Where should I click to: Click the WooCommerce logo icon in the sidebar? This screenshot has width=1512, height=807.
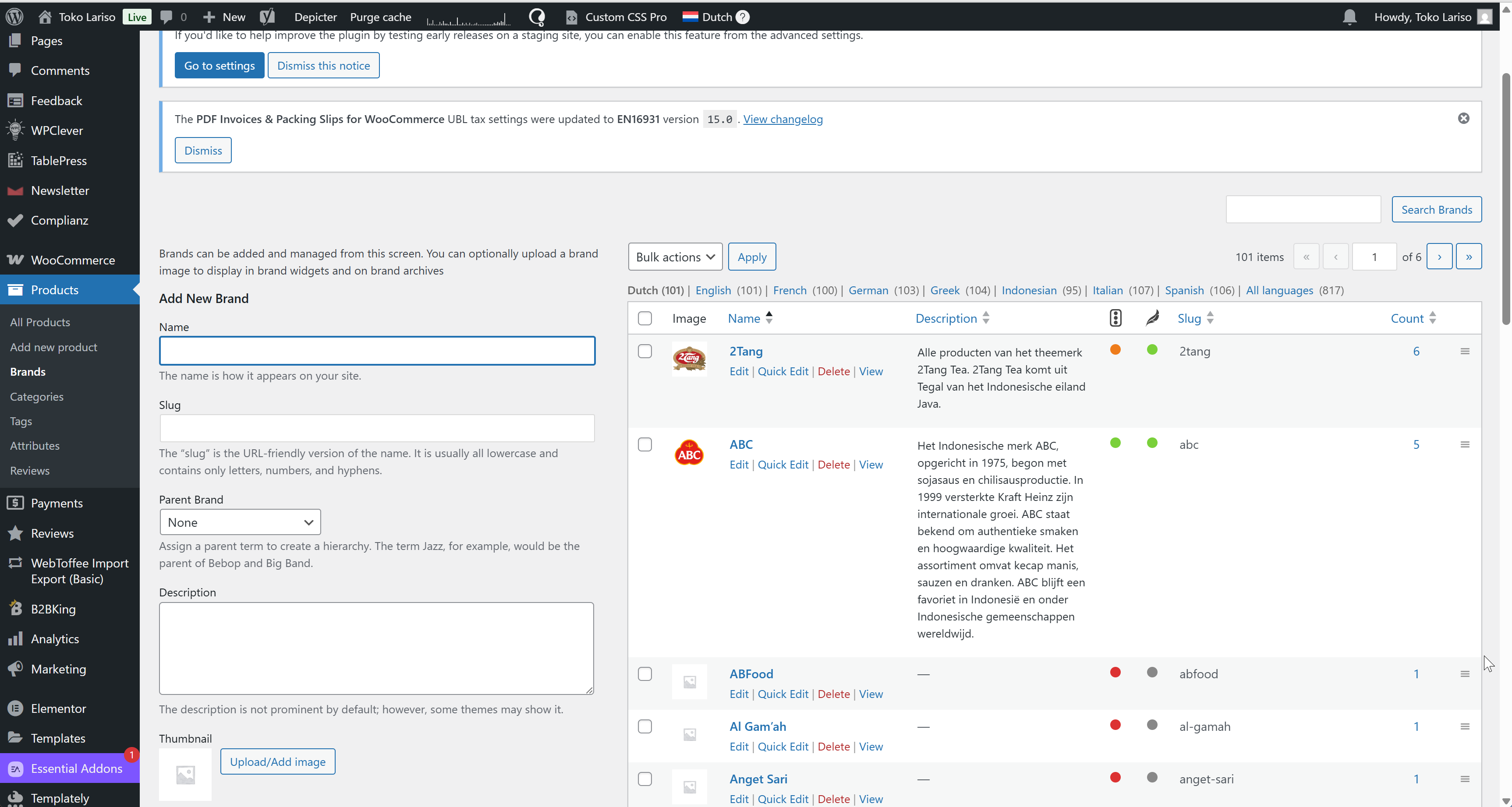point(15,259)
